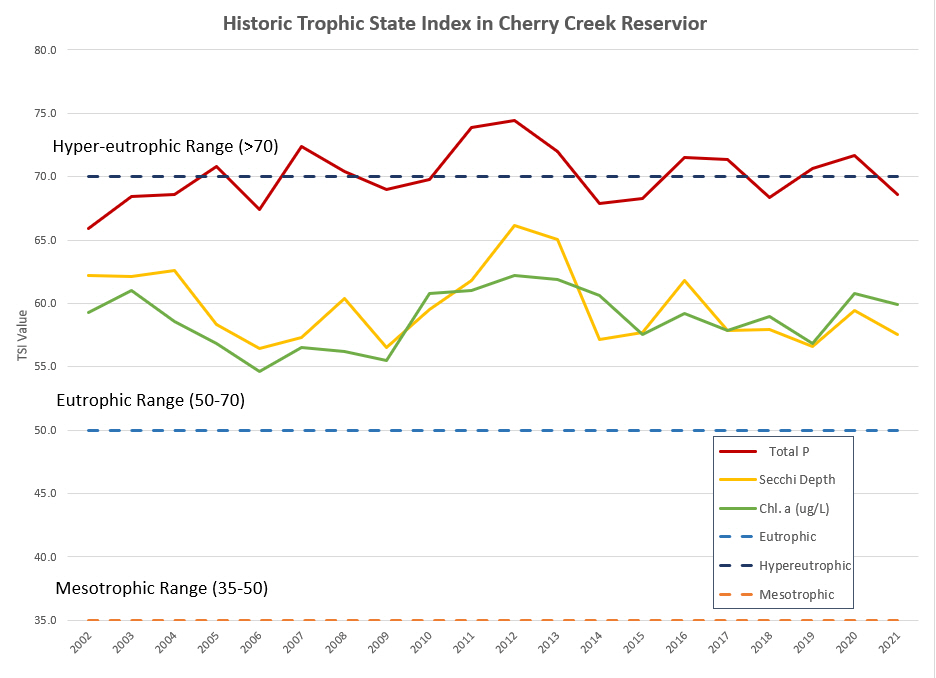Screen dimensions: 936x678
Task: Click the 2002 x-axis label
Action: [81, 642]
